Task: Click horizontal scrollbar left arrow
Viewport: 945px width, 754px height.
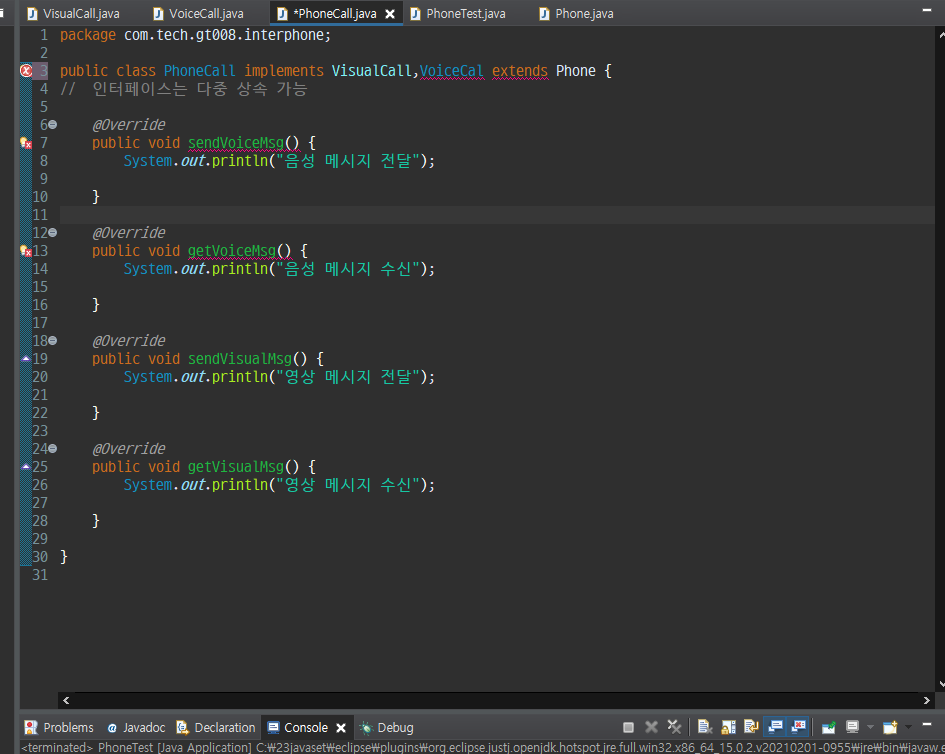Action: [66, 700]
